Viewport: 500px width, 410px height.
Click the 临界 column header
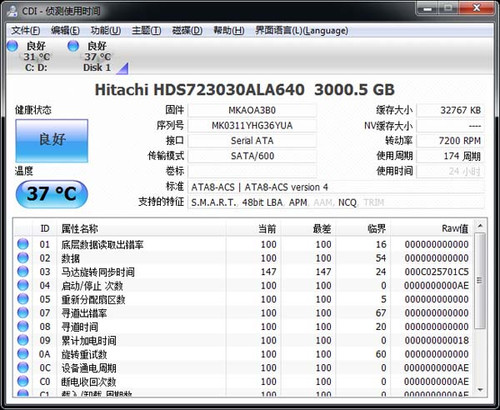[363, 229]
